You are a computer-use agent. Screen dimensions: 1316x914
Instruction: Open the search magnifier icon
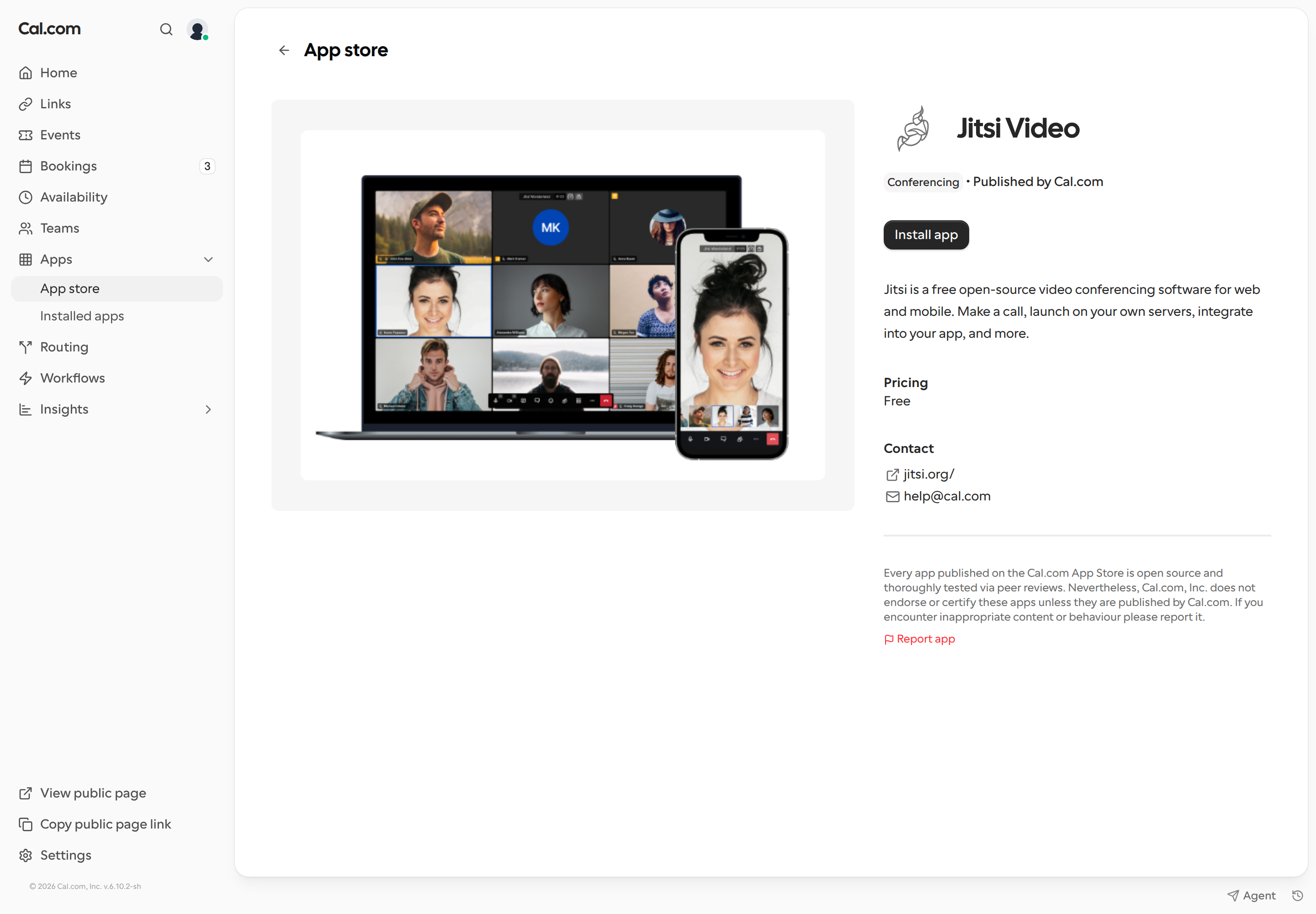click(166, 29)
